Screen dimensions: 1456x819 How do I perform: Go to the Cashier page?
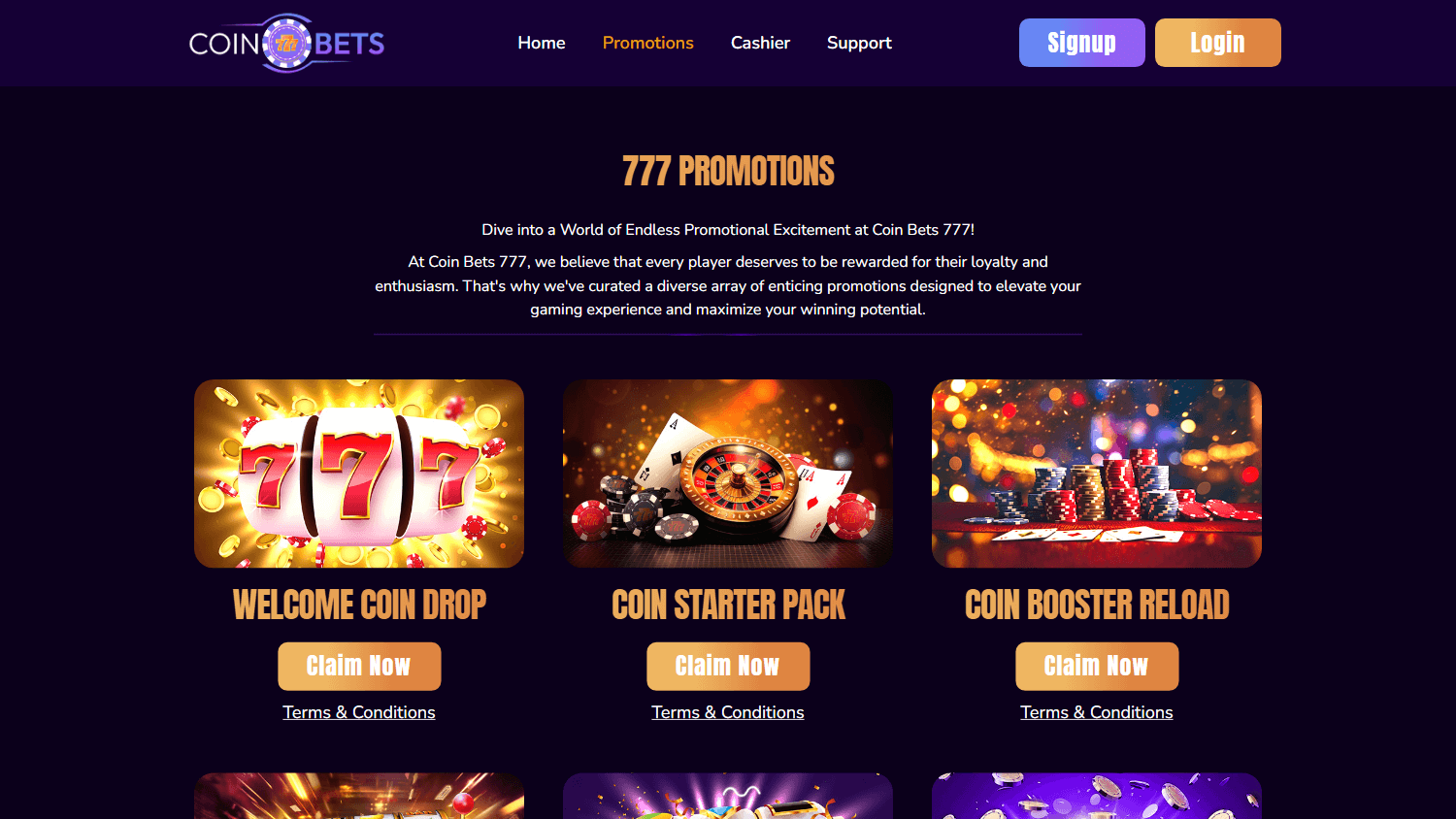click(x=760, y=43)
